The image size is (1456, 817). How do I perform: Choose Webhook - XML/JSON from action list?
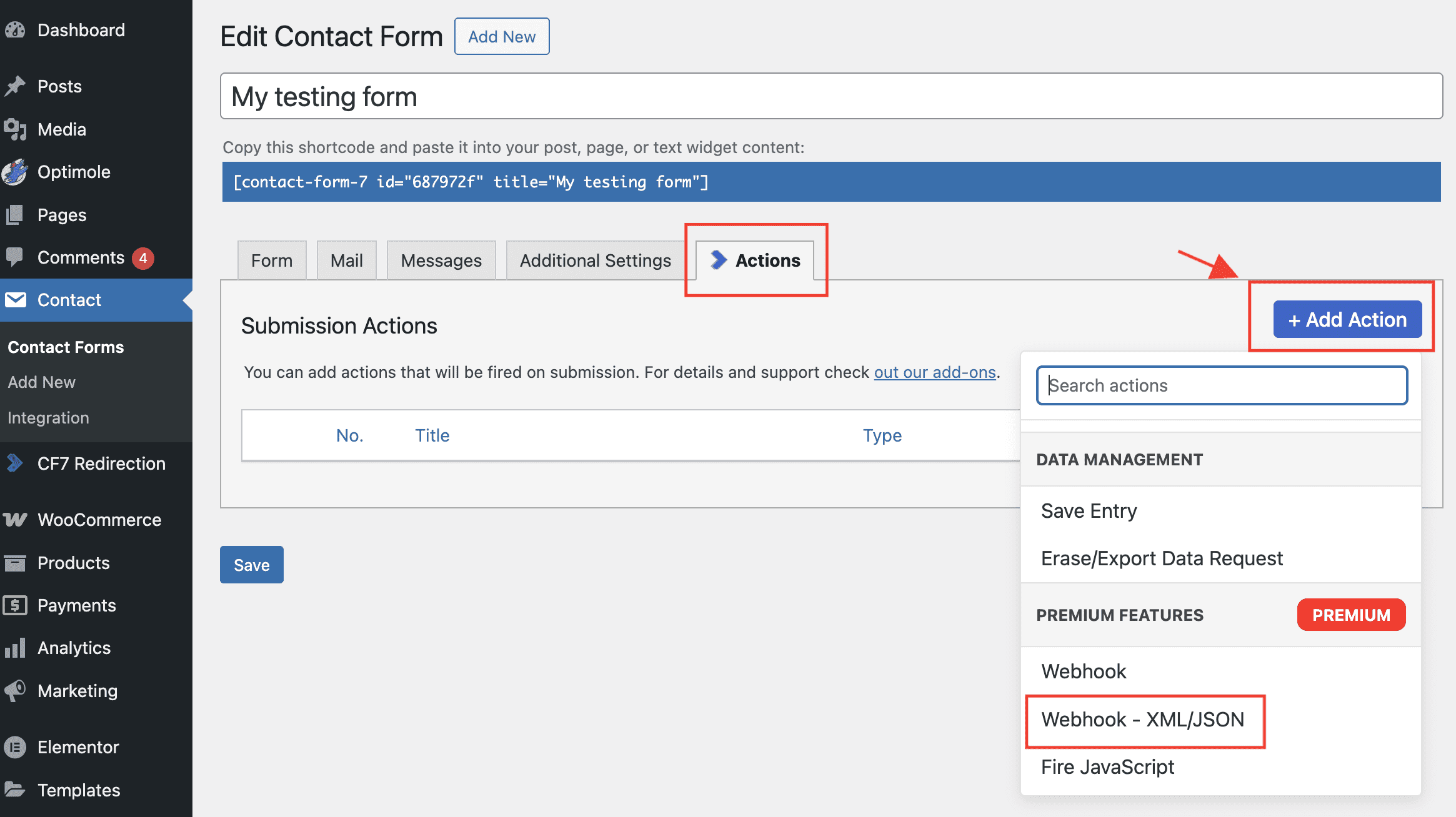click(x=1142, y=720)
